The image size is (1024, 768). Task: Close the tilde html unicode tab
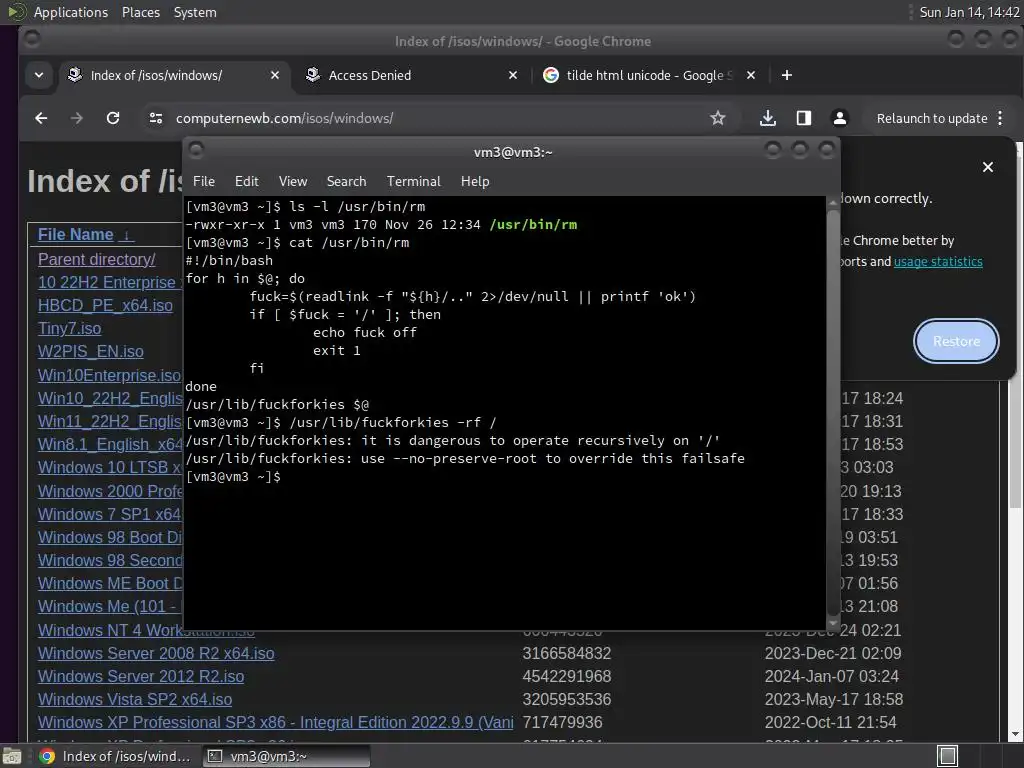[x=751, y=75]
